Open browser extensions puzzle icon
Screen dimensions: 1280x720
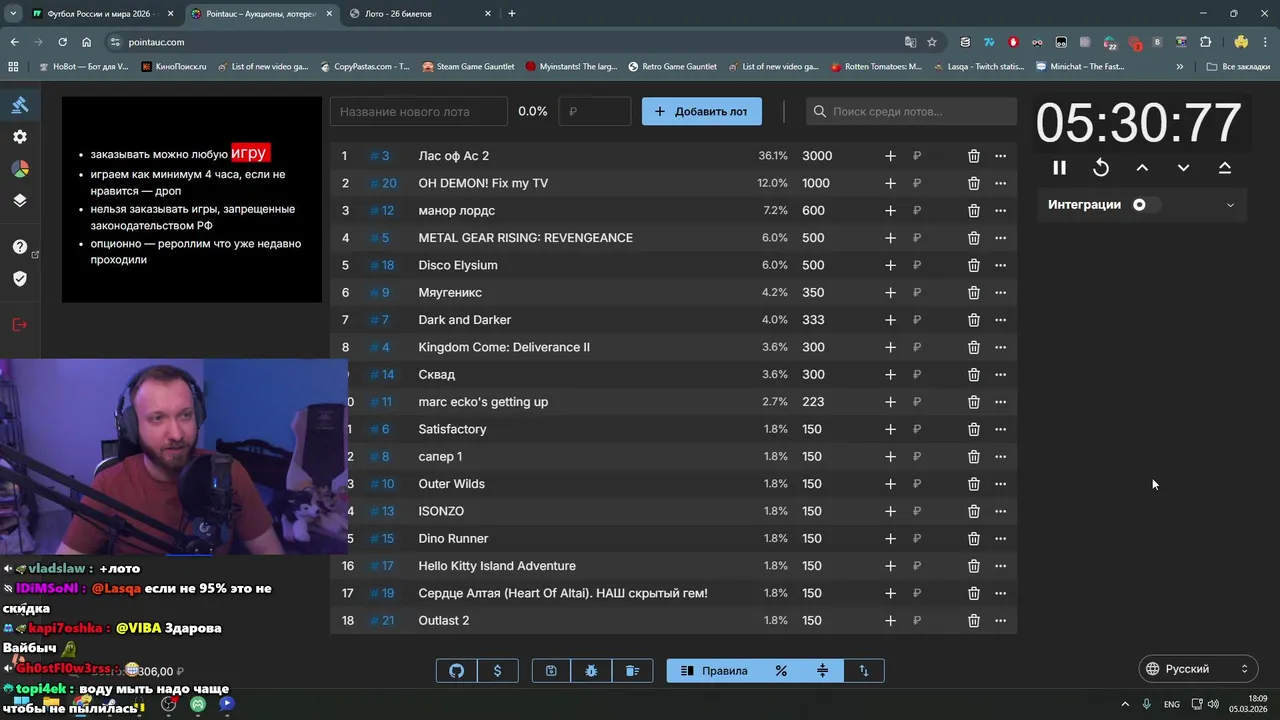(x=1205, y=42)
